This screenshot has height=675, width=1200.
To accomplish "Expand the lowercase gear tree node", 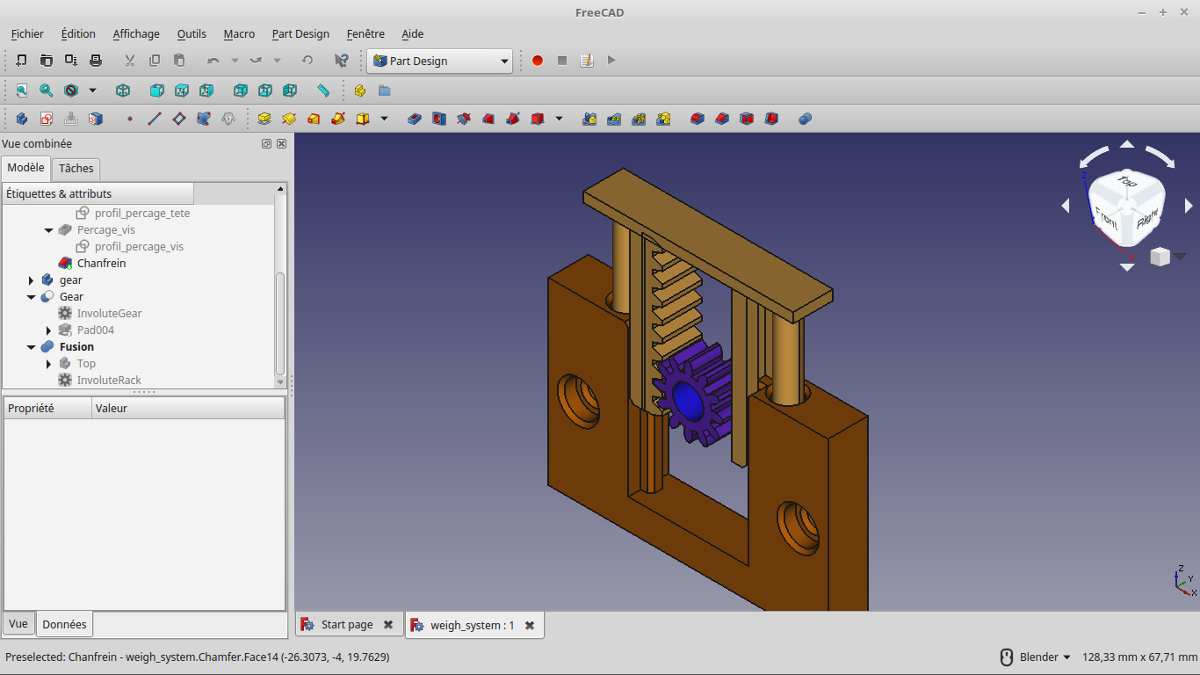I will 31,280.
